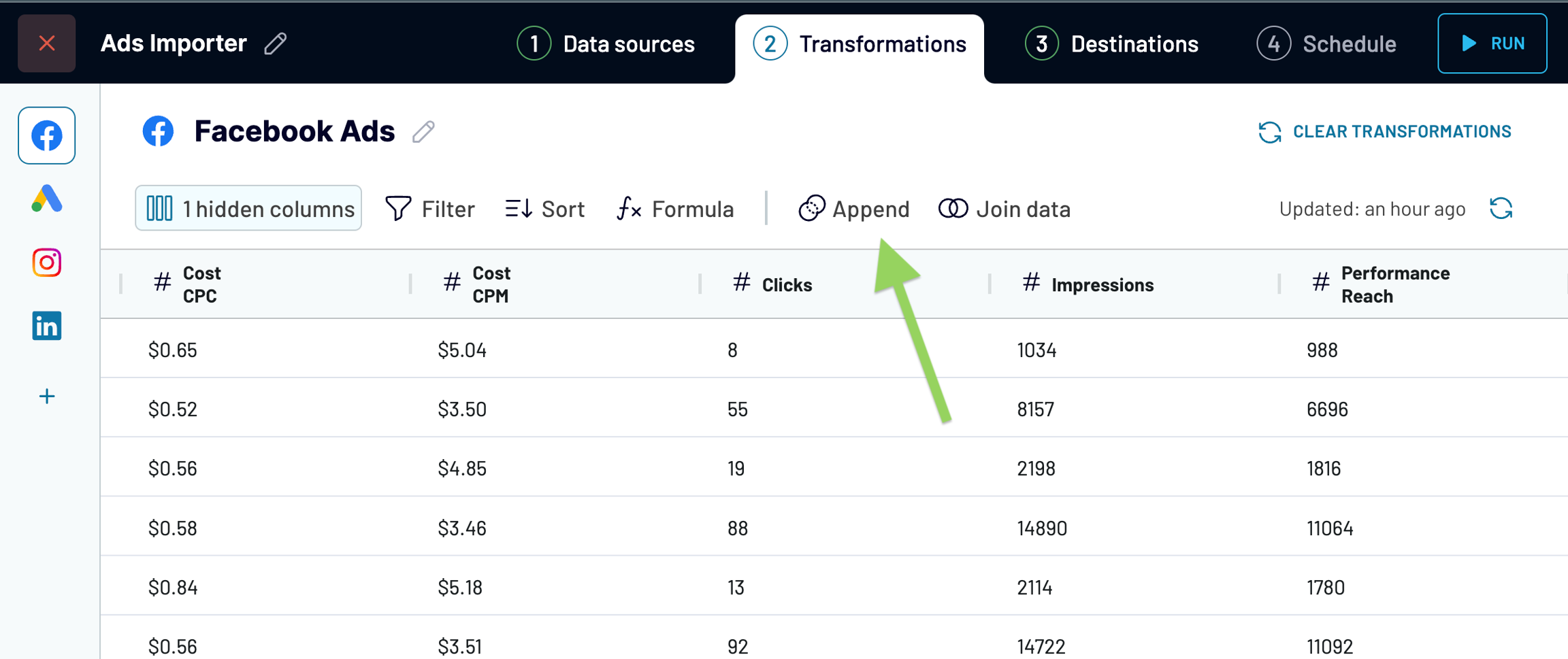Toggle the 1 hidden columns panel
1568x659 pixels.
248,208
